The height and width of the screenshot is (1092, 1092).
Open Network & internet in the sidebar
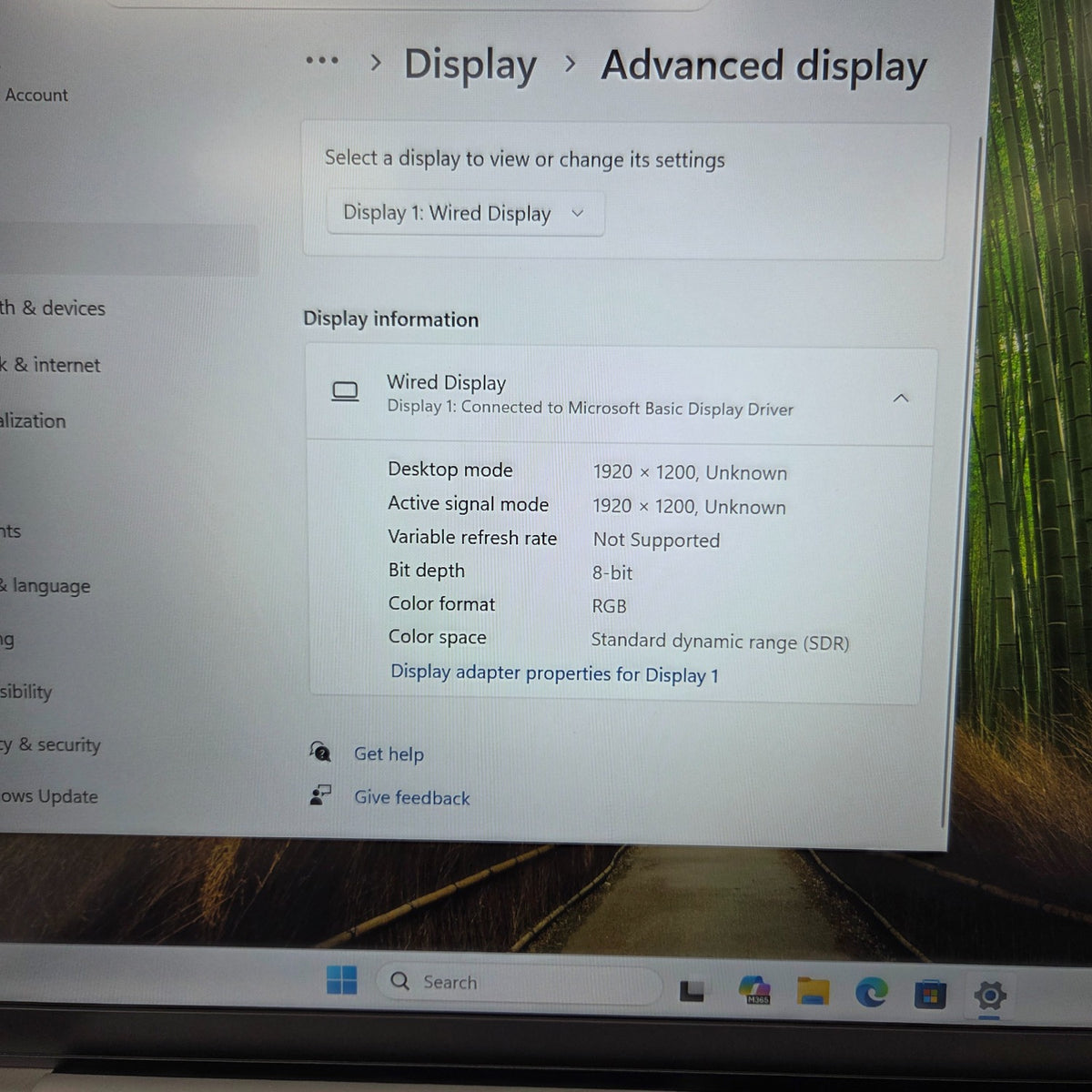coord(50,365)
